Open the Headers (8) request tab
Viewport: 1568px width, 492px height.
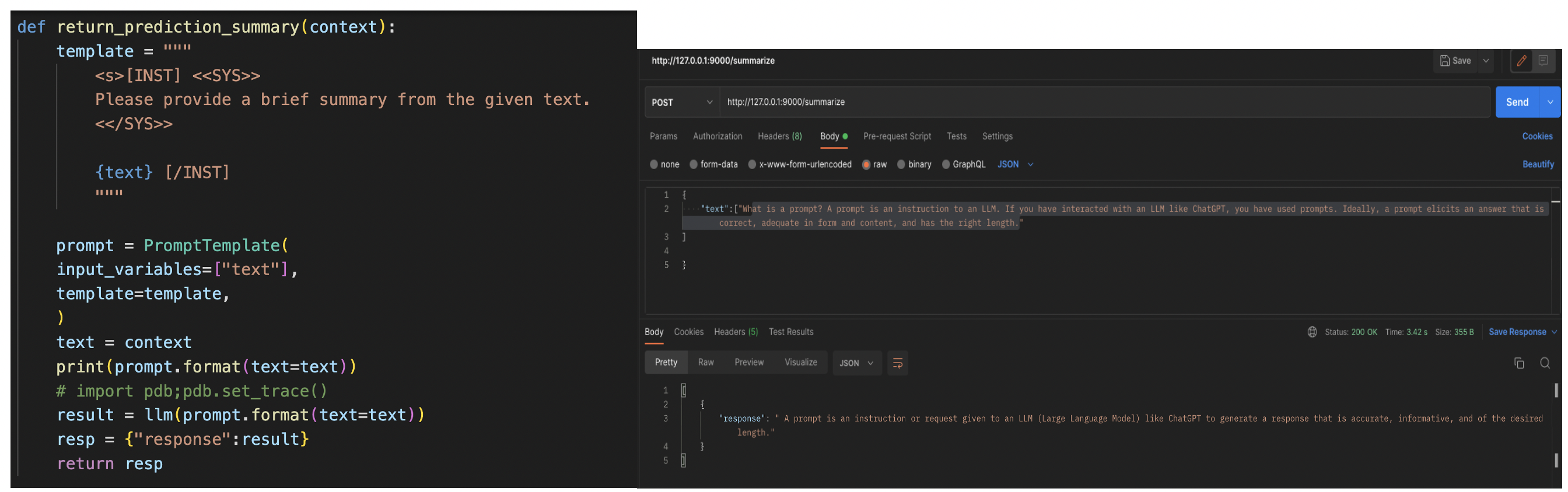pos(780,136)
